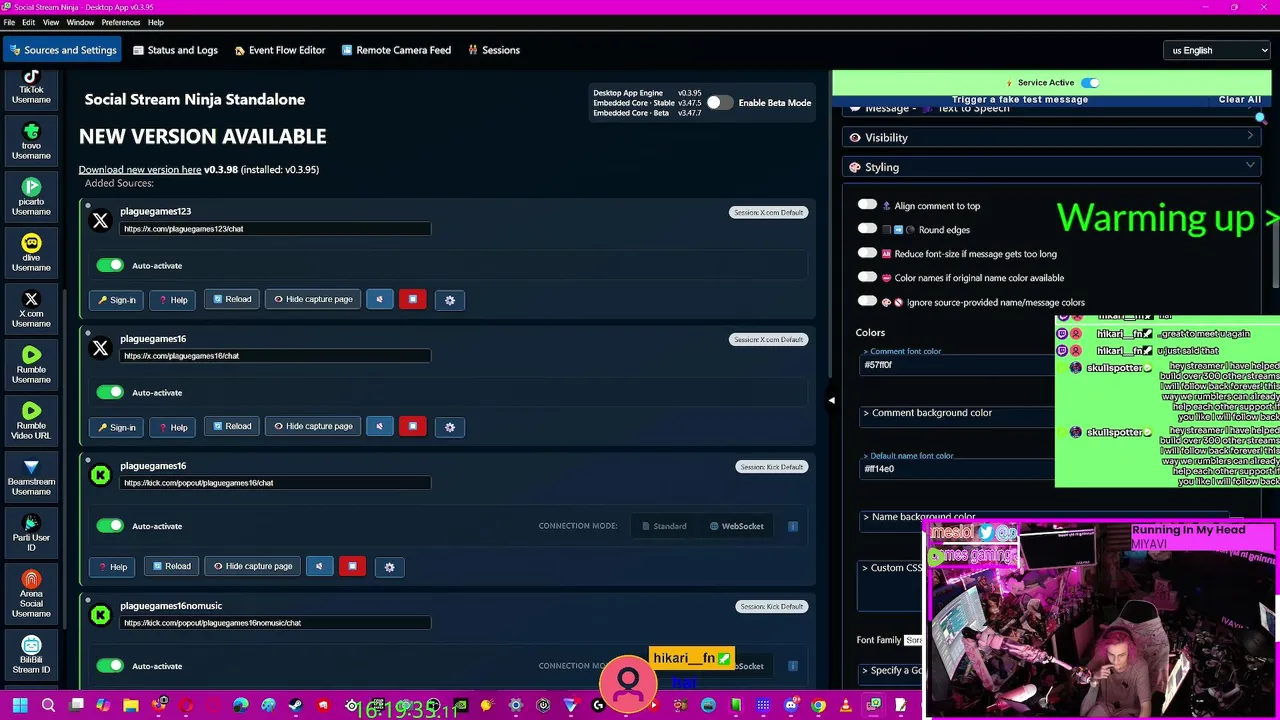
Task: Click the X logo of plaguegames123 source
Action: (x=100, y=221)
